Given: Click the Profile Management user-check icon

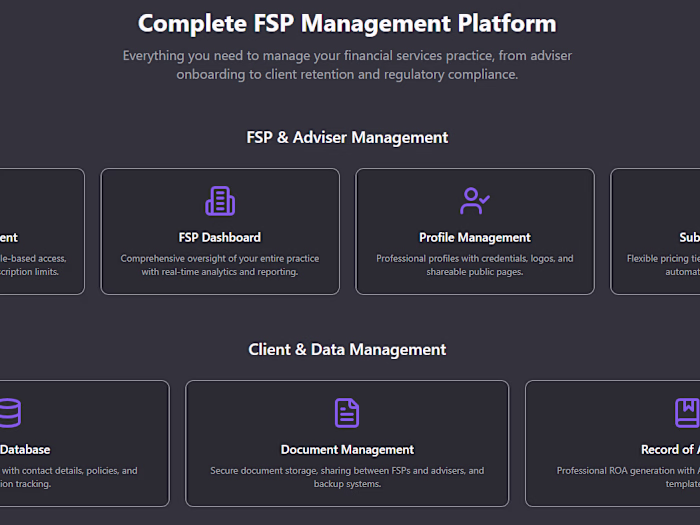Looking at the screenshot, I should click(475, 201).
